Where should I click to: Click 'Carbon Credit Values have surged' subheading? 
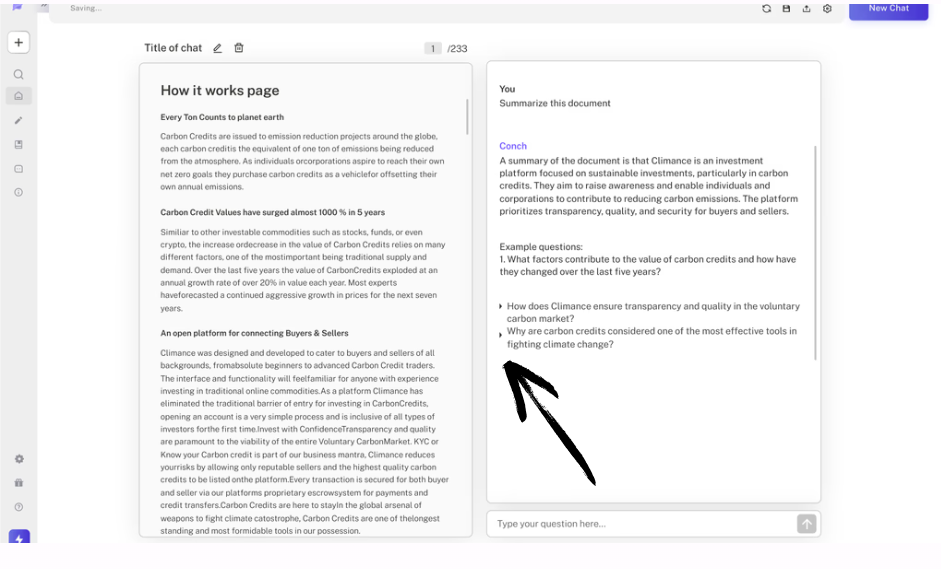tap(272, 212)
